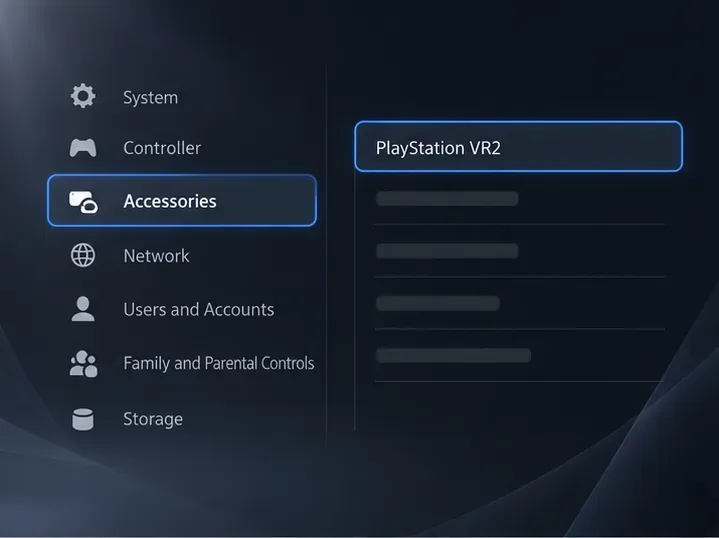Open the PlayStation VR2 option

(x=519, y=147)
